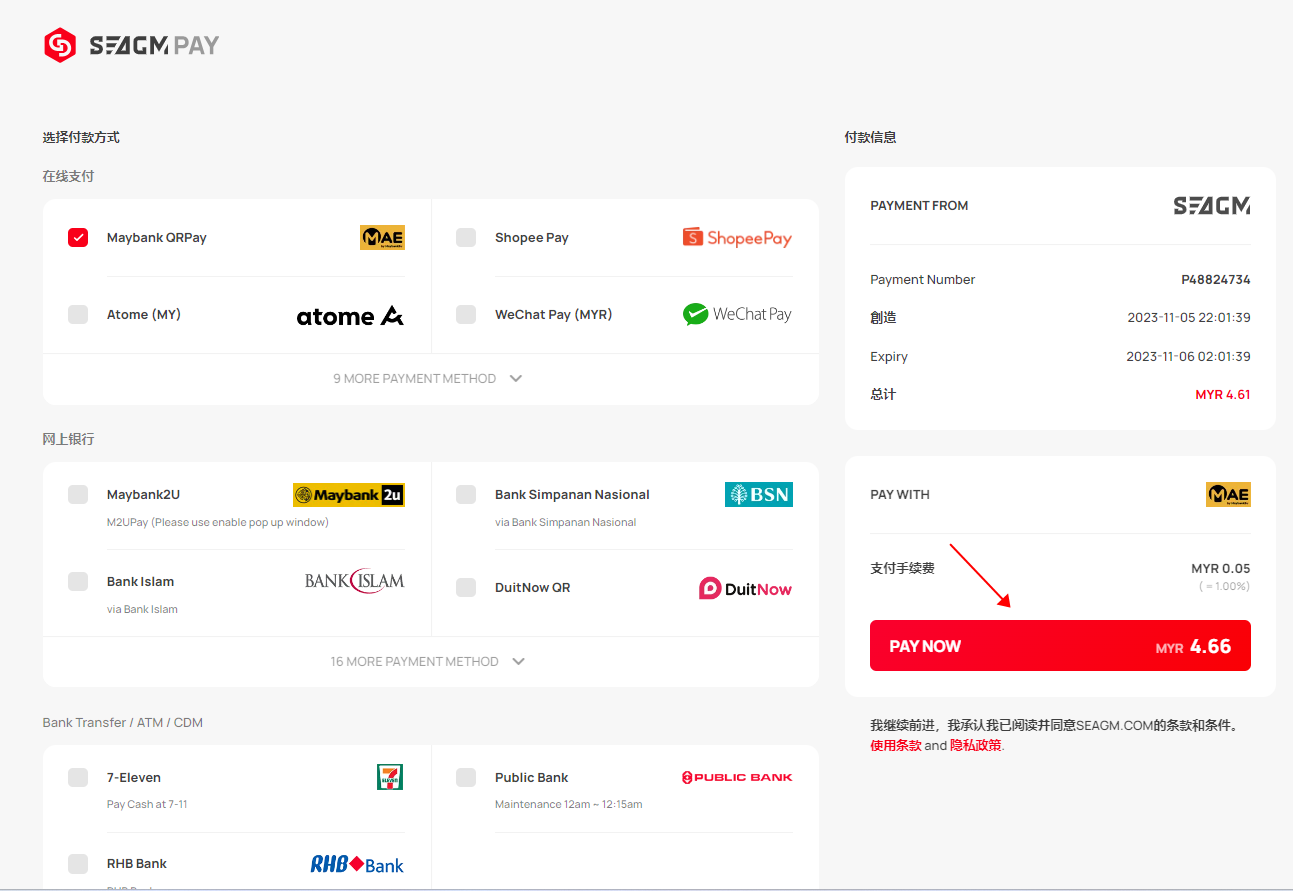Image resolution: width=1293 pixels, height=891 pixels.
Task: Click the RHB Bank logo
Action: coord(357,864)
